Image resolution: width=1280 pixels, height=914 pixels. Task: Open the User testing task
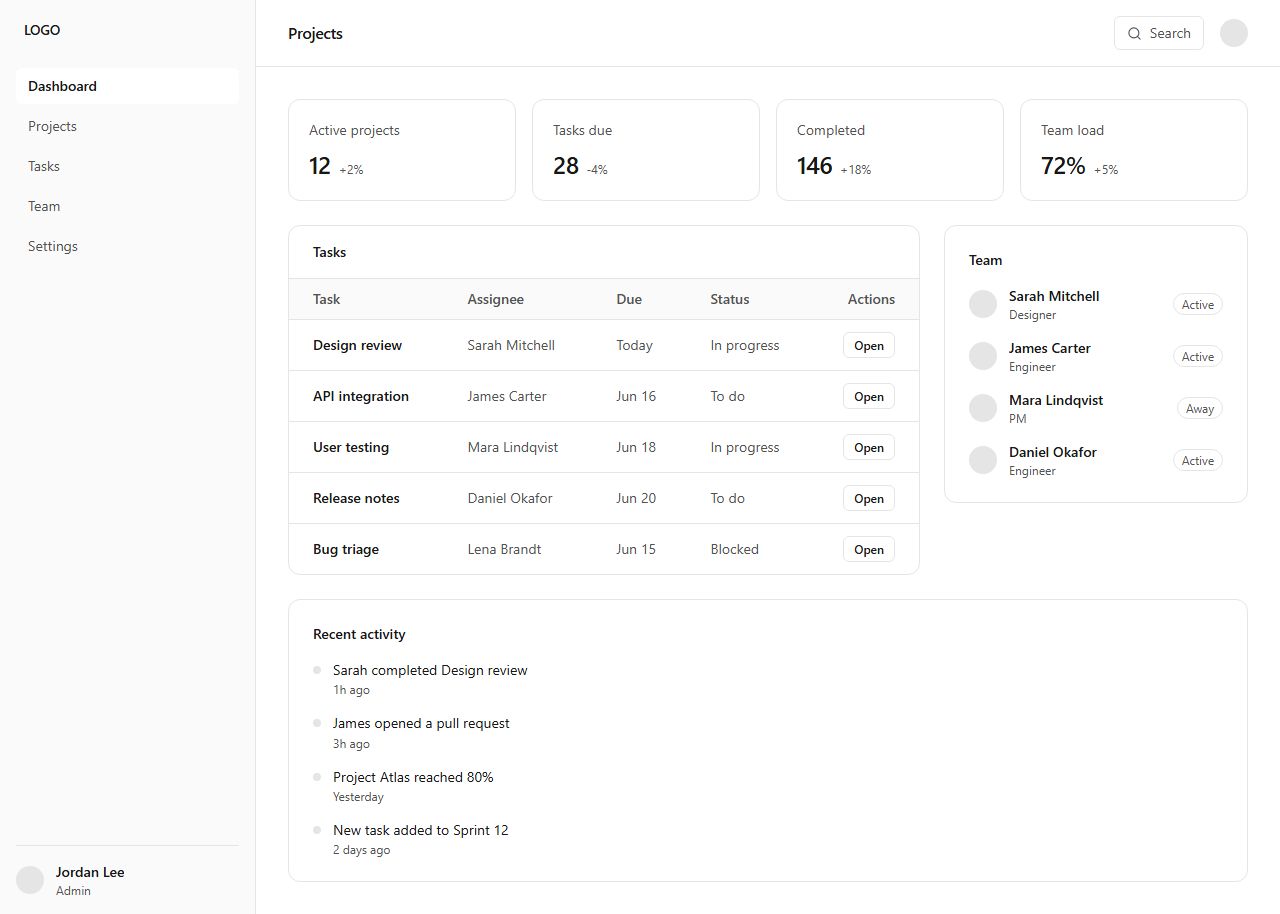point(868,447)
